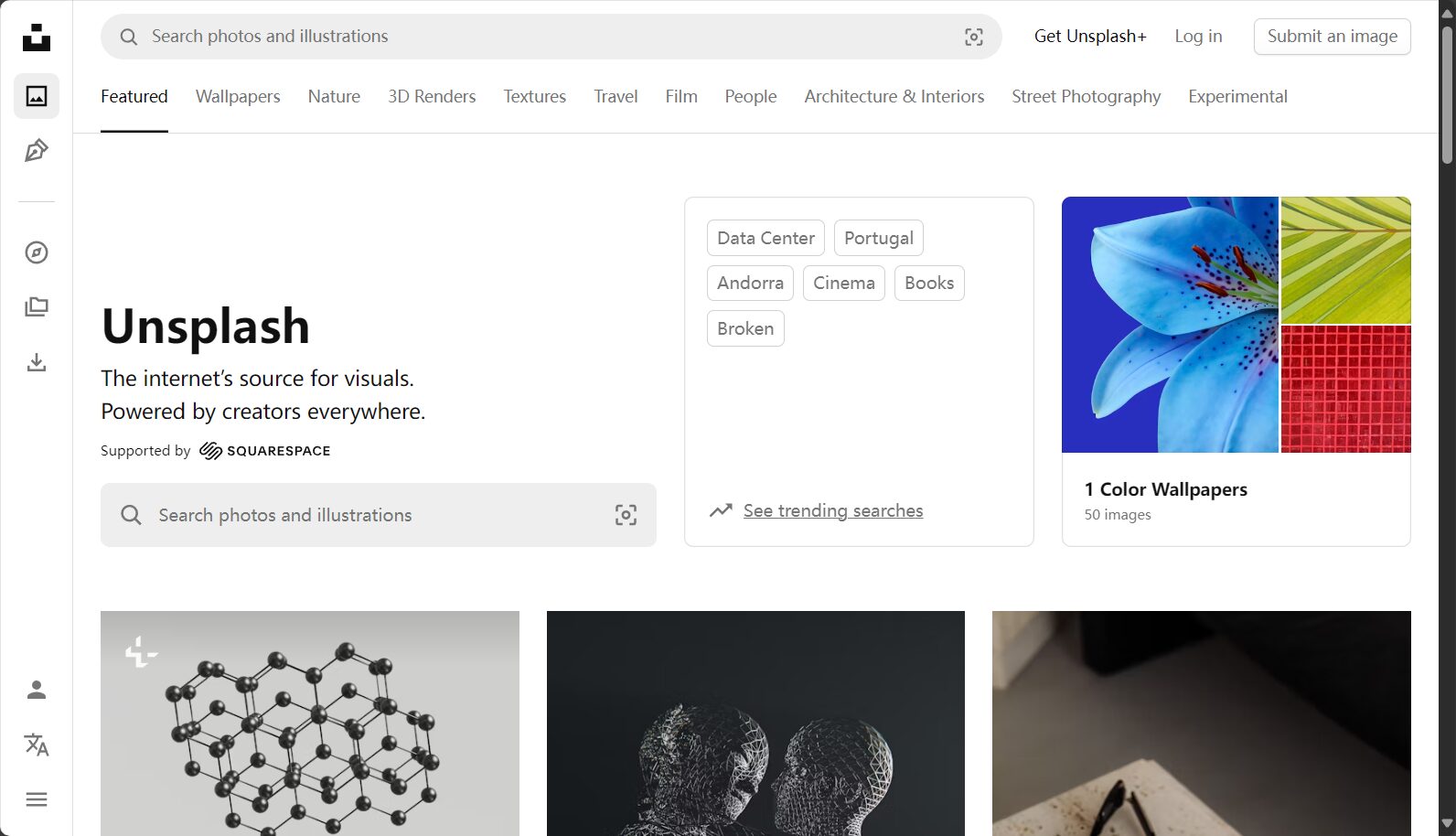Switch to the People tab

coord(751,96)
